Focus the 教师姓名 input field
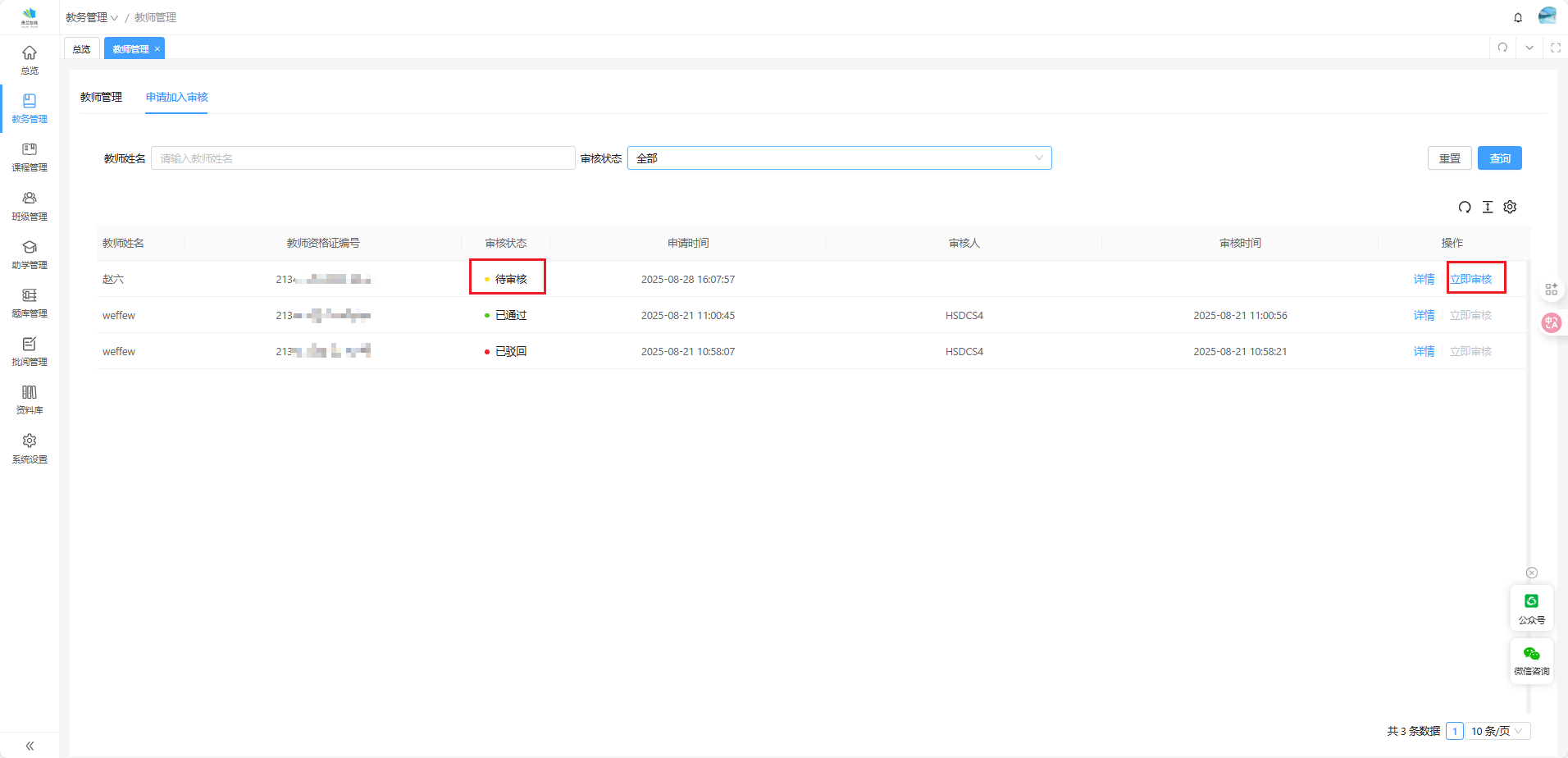 [x=362, y=158]
